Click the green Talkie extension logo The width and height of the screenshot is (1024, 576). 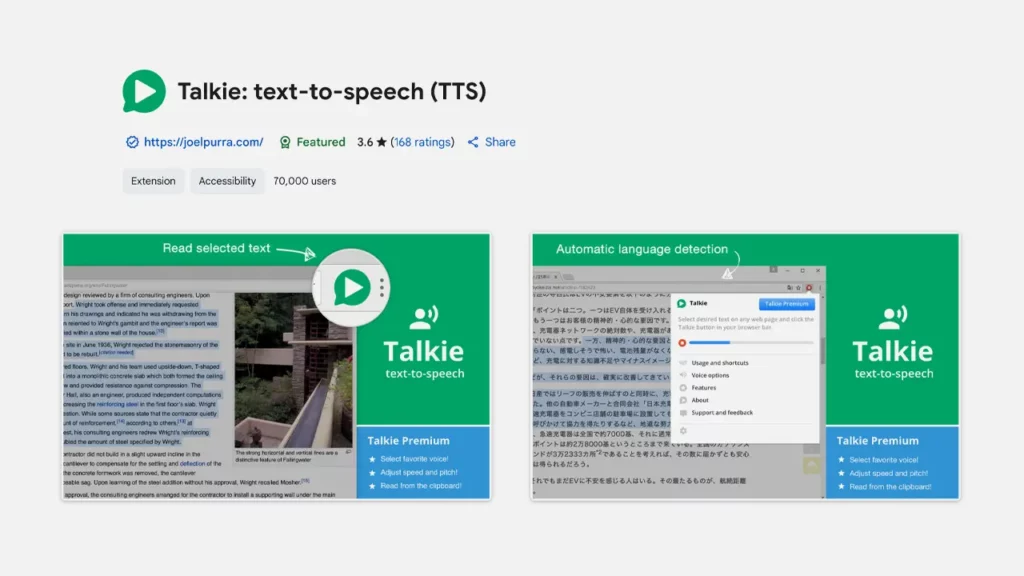pos(144,91)
